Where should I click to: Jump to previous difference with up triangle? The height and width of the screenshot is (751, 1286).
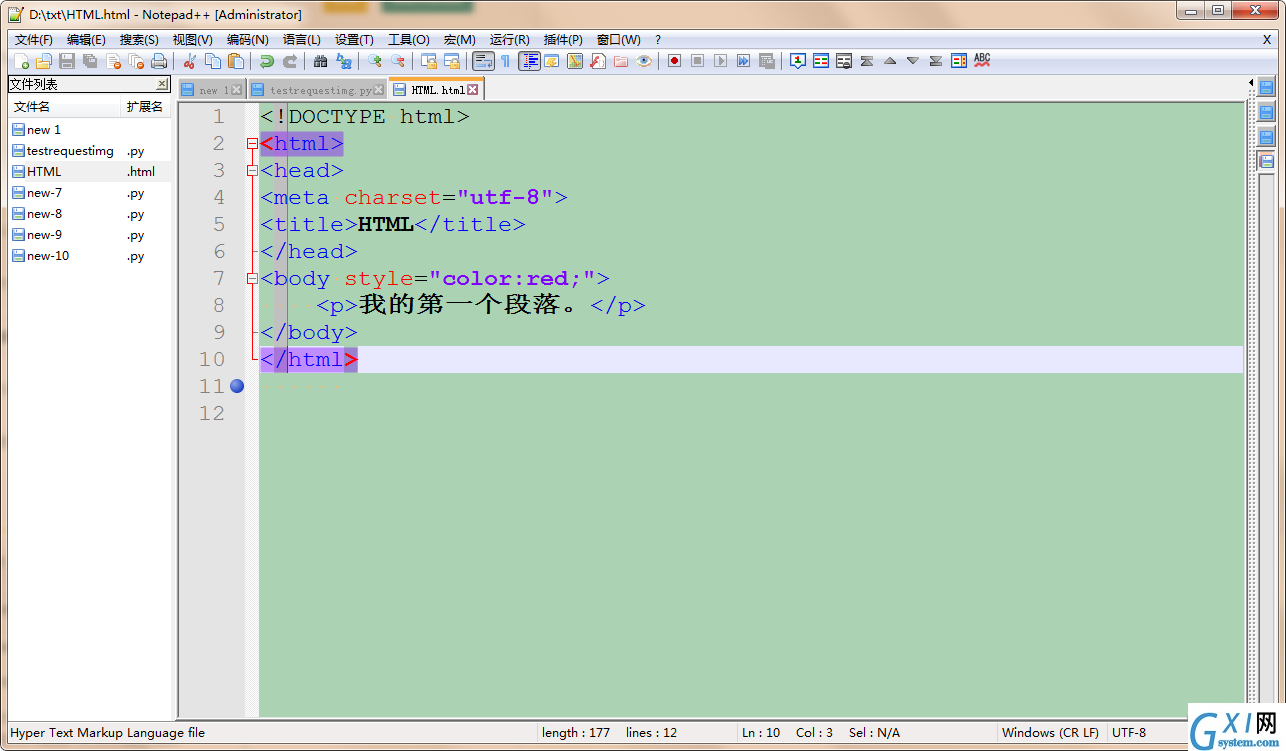[x=889, y=61]
